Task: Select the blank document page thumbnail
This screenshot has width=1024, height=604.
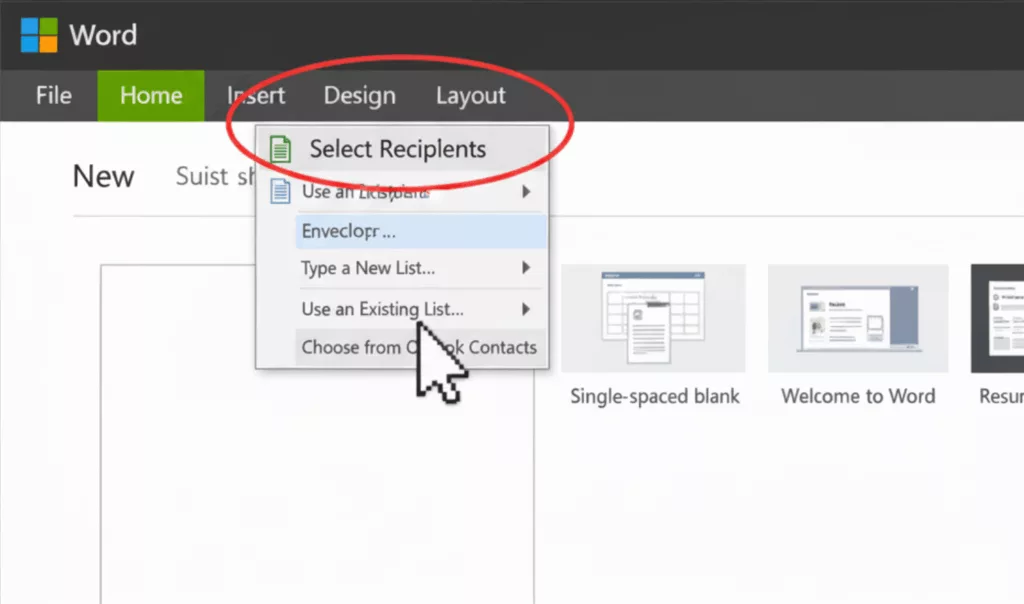Action: click(x=317, y=434)
